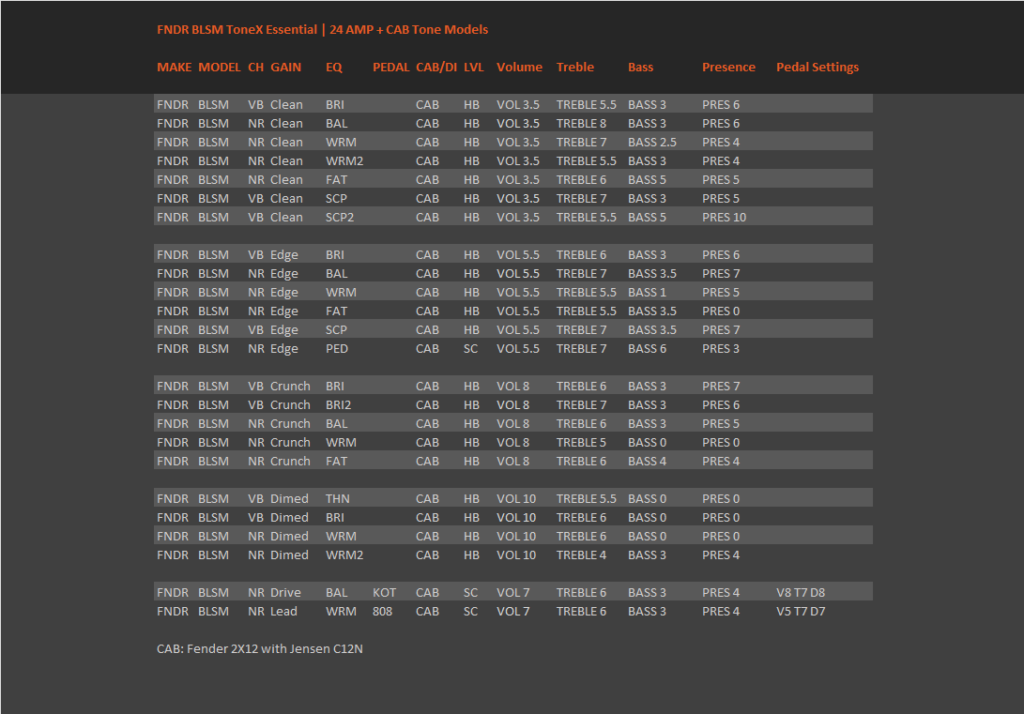Click the Volume column header

(519, 67)
